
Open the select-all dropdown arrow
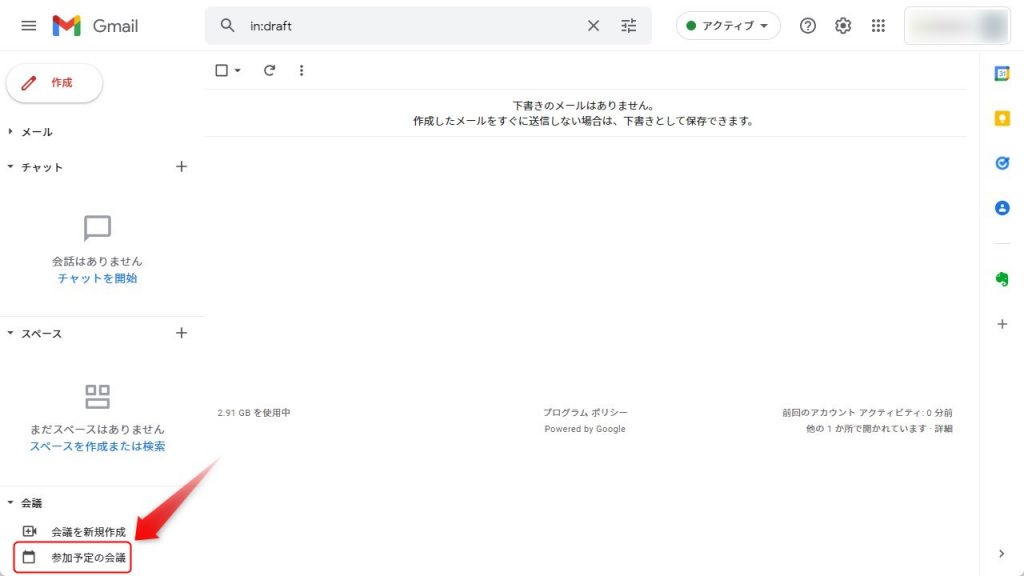click(x=238, y=70)
